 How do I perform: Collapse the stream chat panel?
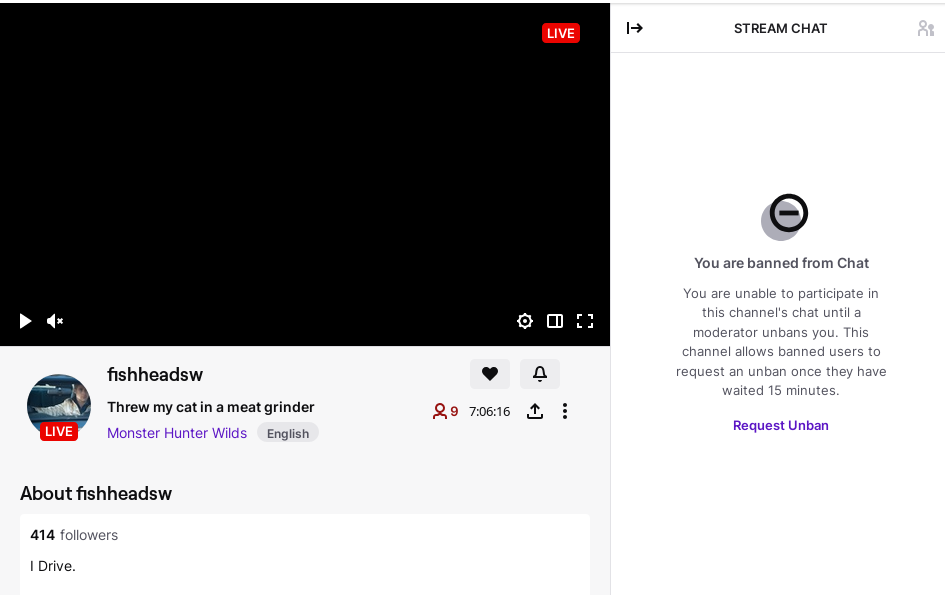(x=635, y=28)
